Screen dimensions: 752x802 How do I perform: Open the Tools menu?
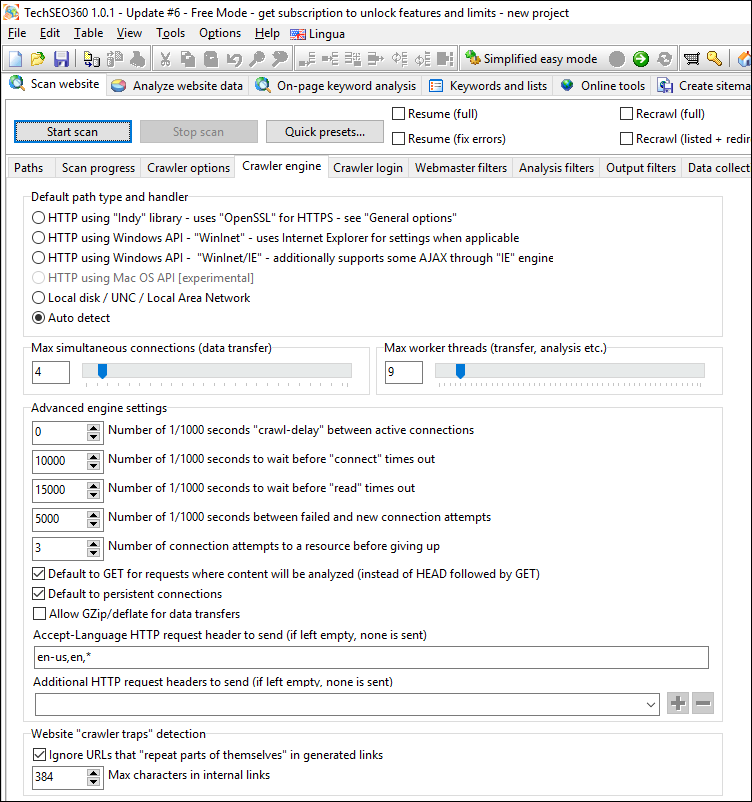(170, 33)
